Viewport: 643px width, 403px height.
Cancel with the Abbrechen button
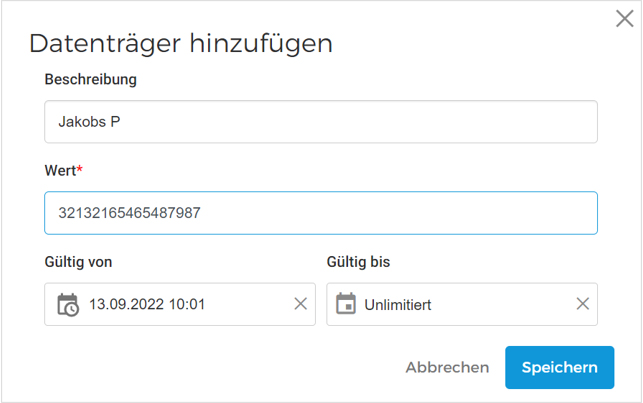pos(447,367)
